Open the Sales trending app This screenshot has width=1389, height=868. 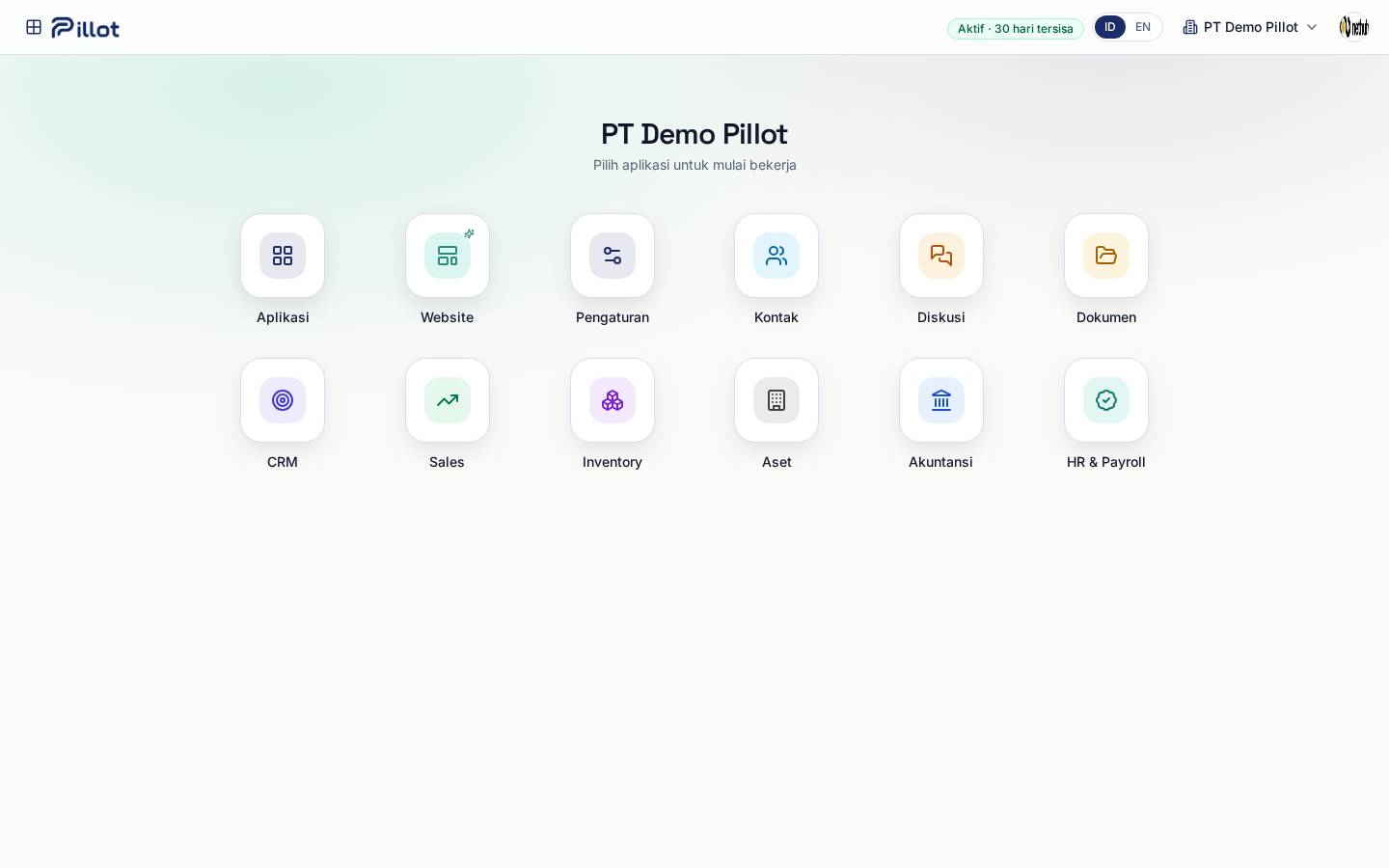click(x=448, y=400)
